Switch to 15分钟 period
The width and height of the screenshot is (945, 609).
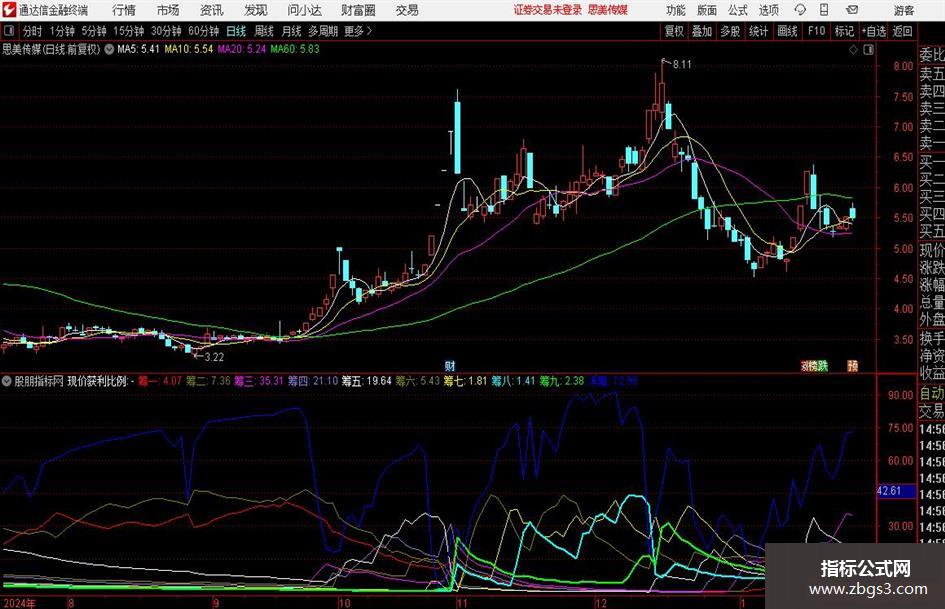click(129, 31)
